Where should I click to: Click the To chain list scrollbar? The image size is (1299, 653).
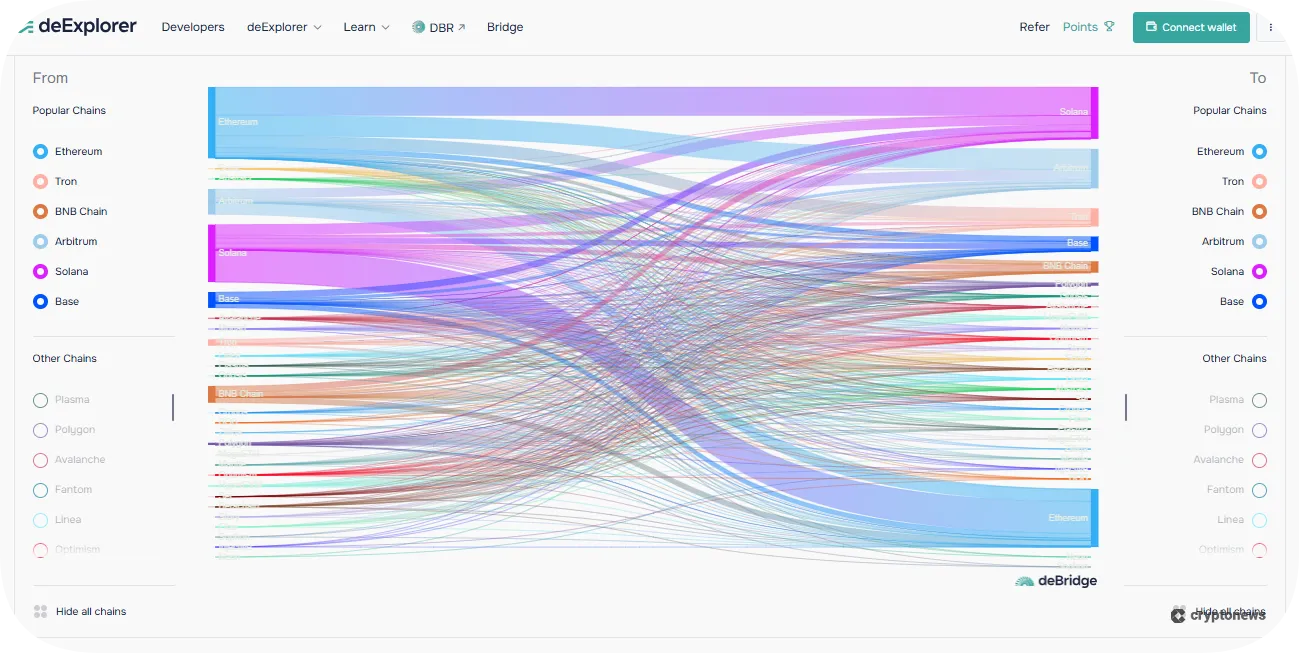1126,407
